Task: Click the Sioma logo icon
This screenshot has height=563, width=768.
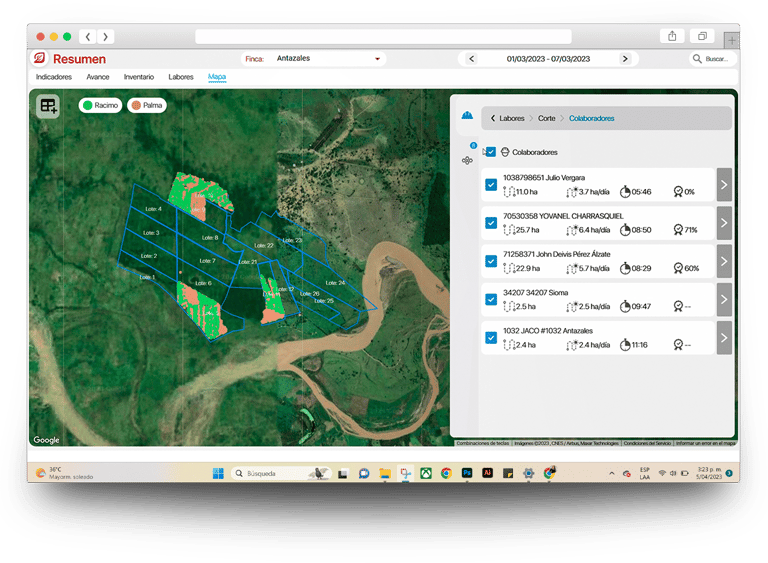Action: coord(41,59)
